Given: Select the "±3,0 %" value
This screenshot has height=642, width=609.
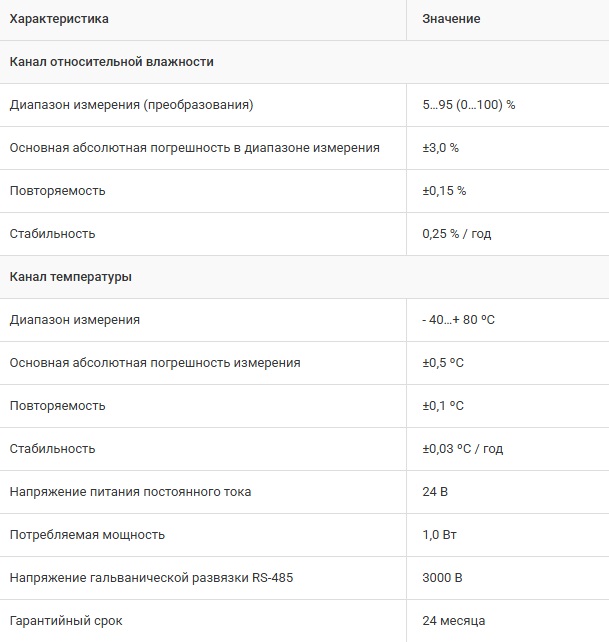Looking at the screenshot, I should (x=440, y=148).
